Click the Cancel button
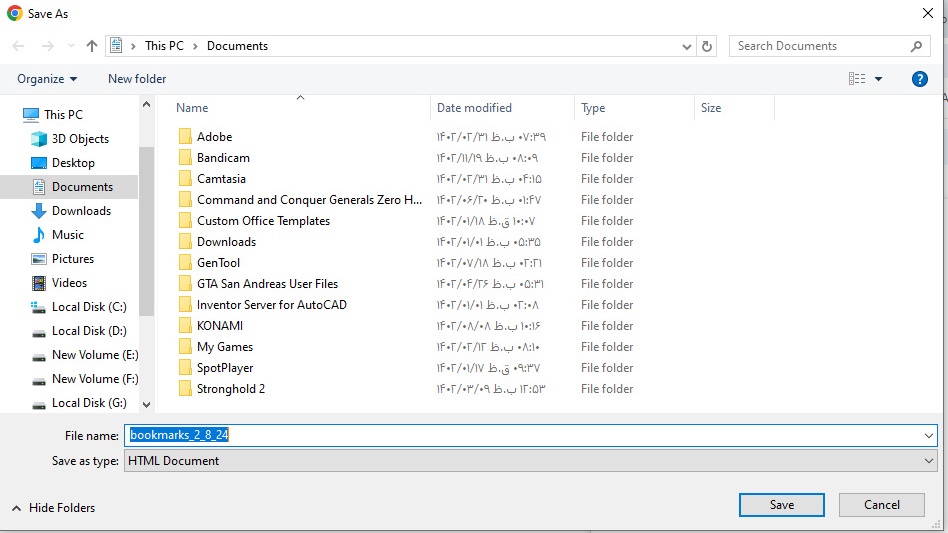This screenshot has width=948, height=533. tap(881, 505)
